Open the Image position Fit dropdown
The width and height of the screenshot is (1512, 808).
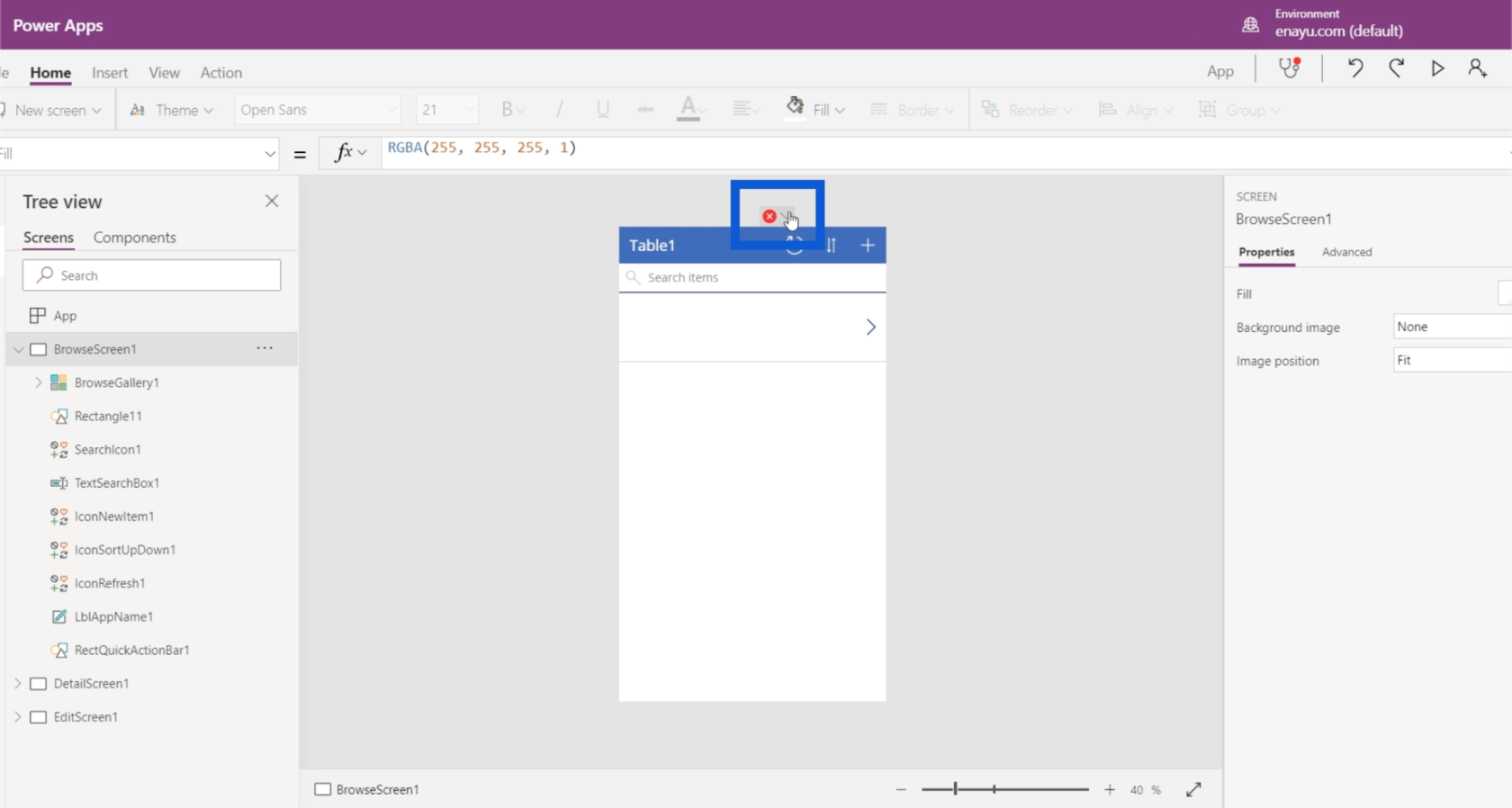[x=1452, y=360]
